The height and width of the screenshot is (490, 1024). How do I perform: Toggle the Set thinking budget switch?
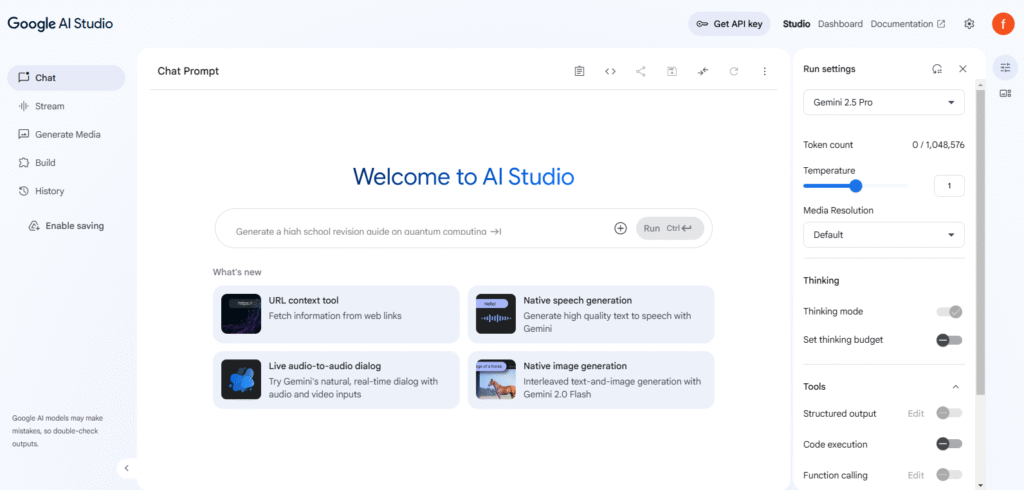(949, 340)
